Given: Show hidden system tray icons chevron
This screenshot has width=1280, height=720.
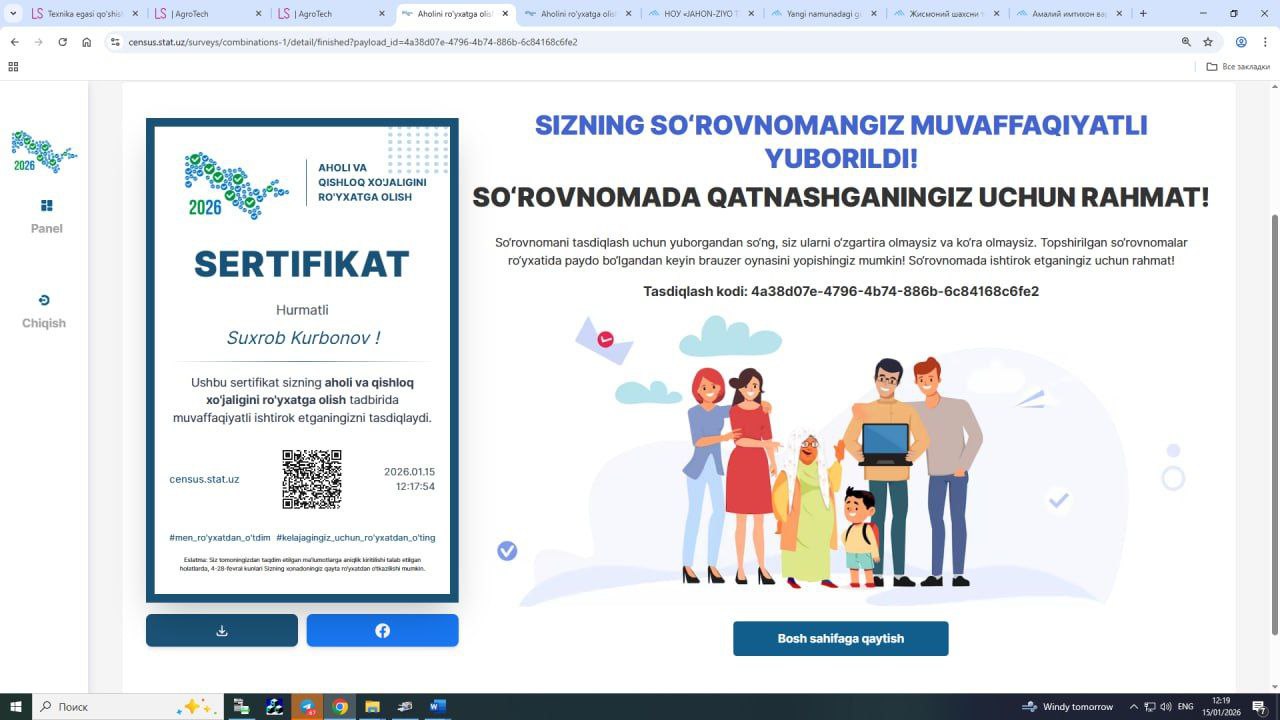Looking at the screenshot, I should point(1133,706).
